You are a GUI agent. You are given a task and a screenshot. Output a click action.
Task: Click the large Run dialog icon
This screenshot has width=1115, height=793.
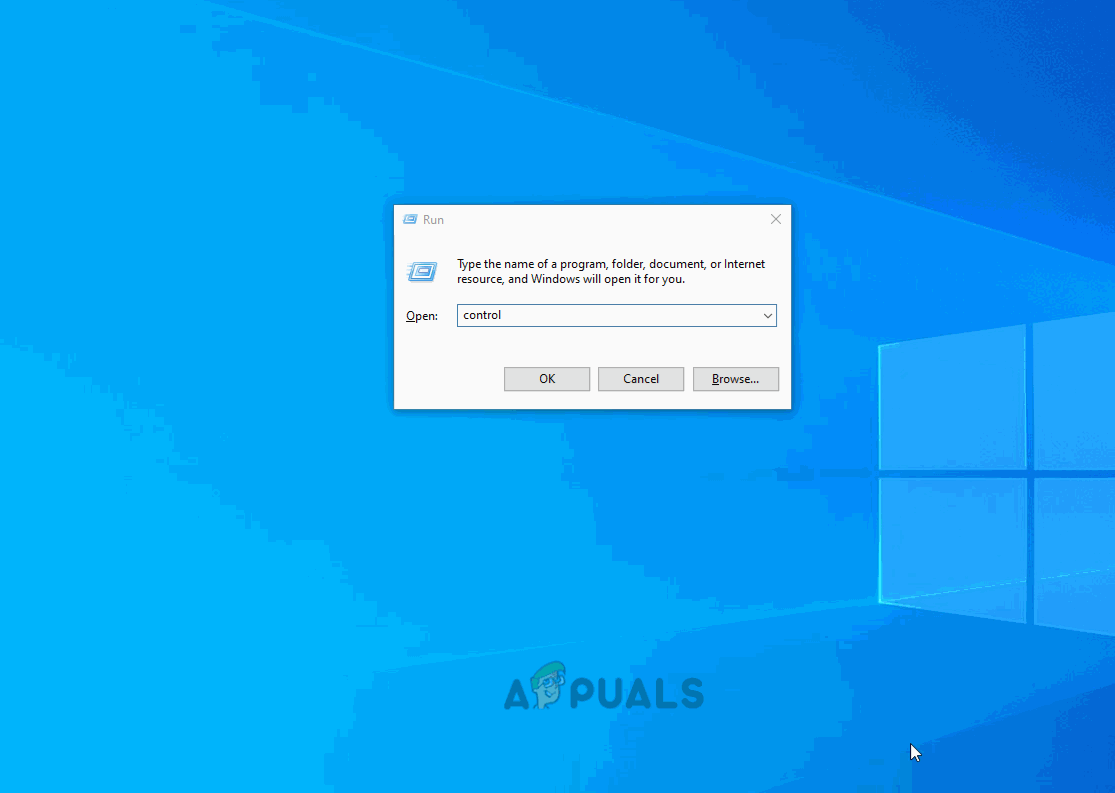pos(422,271)
